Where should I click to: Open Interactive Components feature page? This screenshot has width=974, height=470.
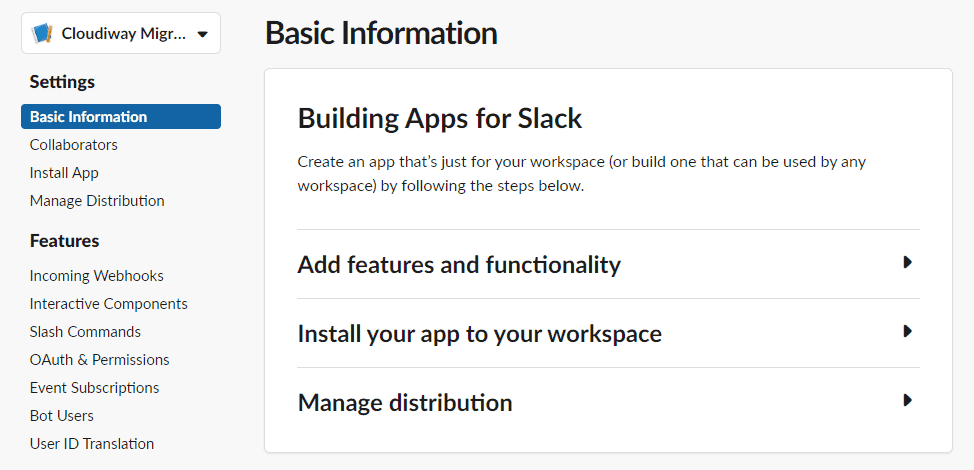click(x=109, y=304)
